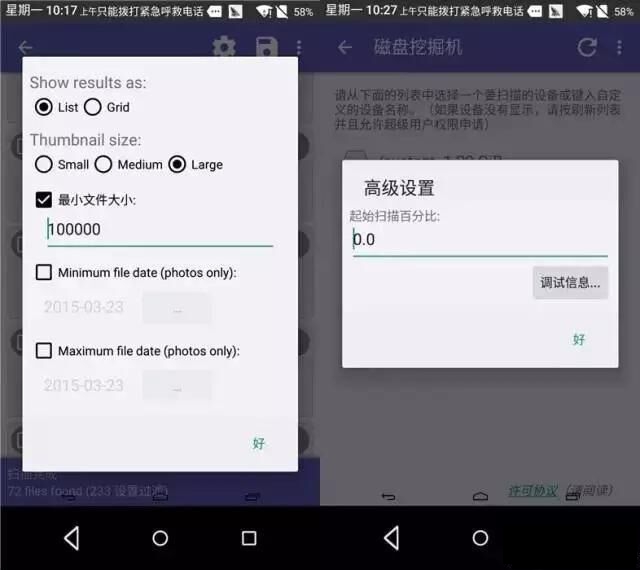Click the 高级设置 dialog heading
640x570 pixels.
click(x=399, y=188)
